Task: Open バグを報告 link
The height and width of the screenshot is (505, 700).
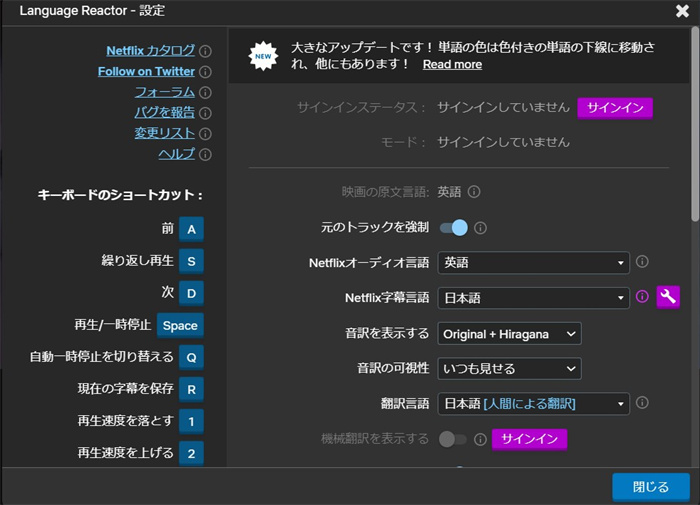Action: [165, 112]
